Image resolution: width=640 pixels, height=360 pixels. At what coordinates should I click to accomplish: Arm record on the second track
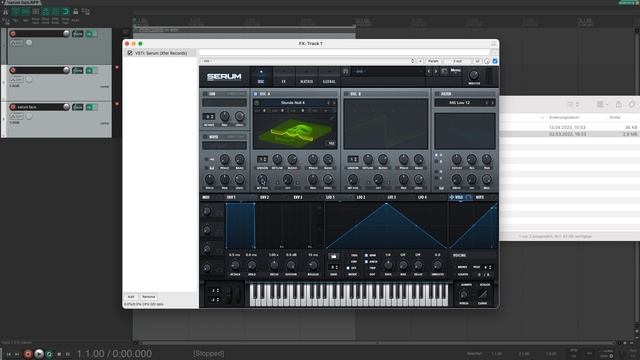[13, 70]
